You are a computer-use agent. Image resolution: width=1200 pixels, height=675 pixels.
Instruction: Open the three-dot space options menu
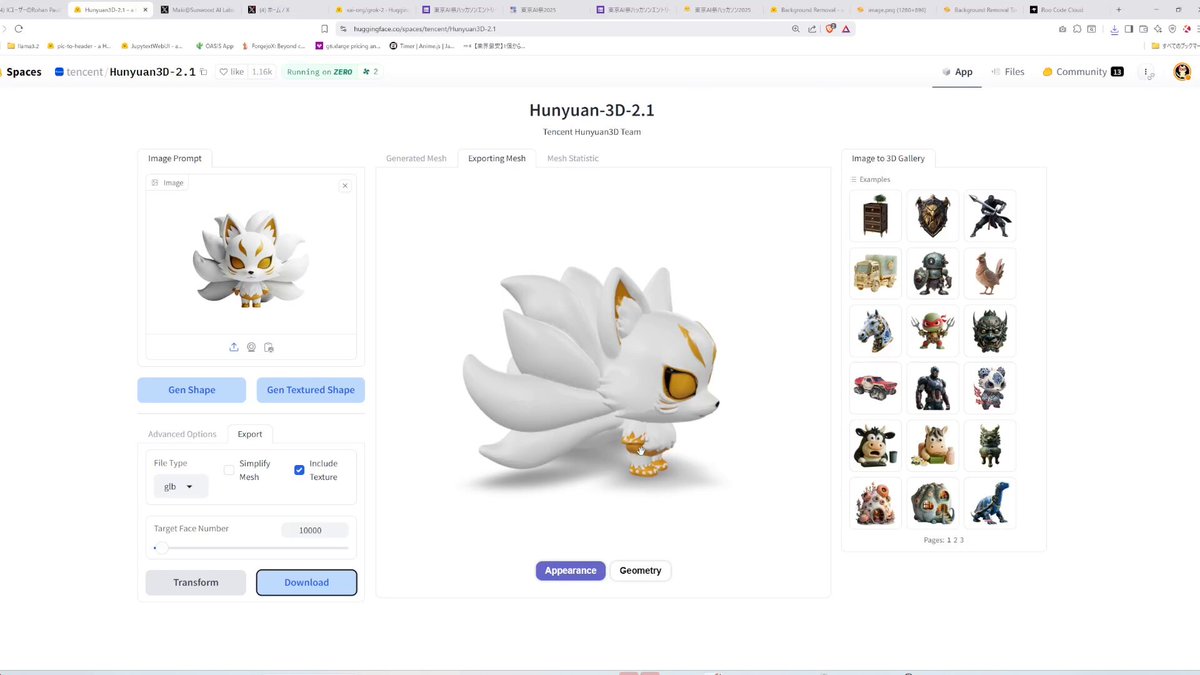1147,72
